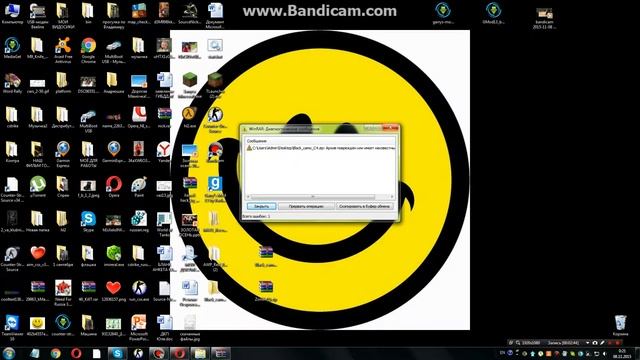This screenshot has width=640, height=360.
Task: Open the Paint desktop shortcut
Action: (139, 187)
